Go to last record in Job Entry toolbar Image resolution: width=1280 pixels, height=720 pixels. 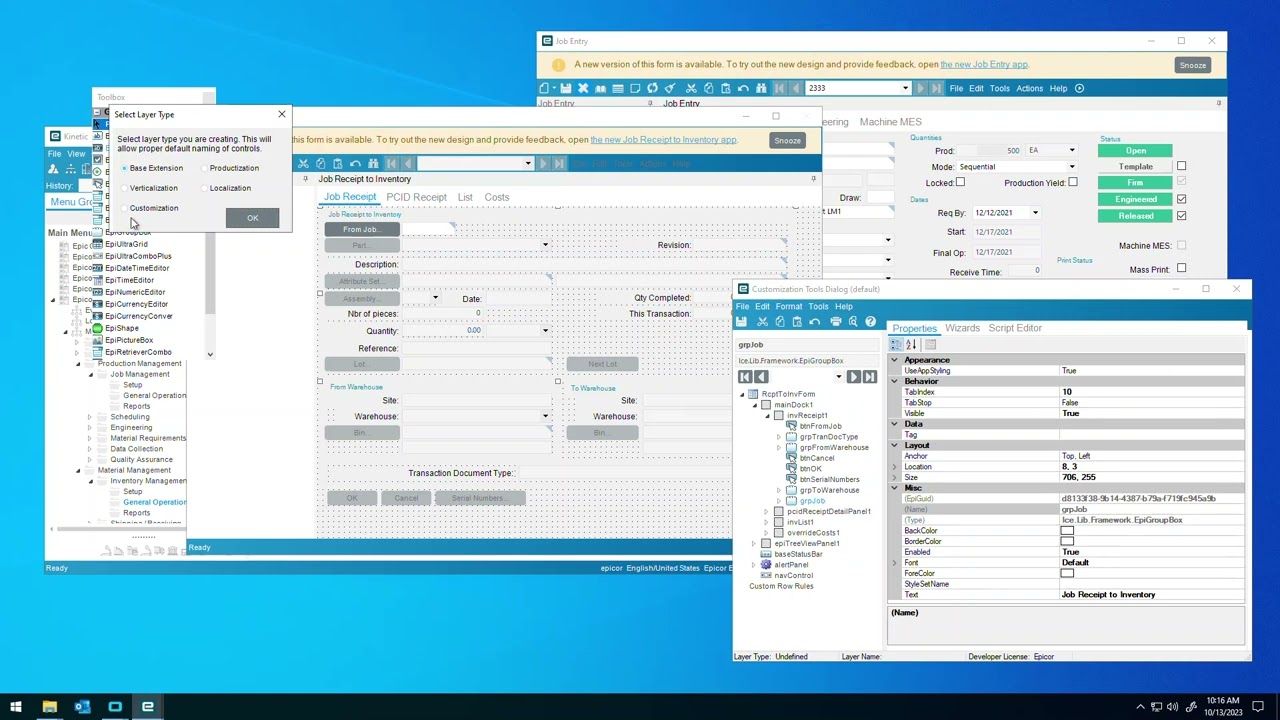click(x=937, y=88)
